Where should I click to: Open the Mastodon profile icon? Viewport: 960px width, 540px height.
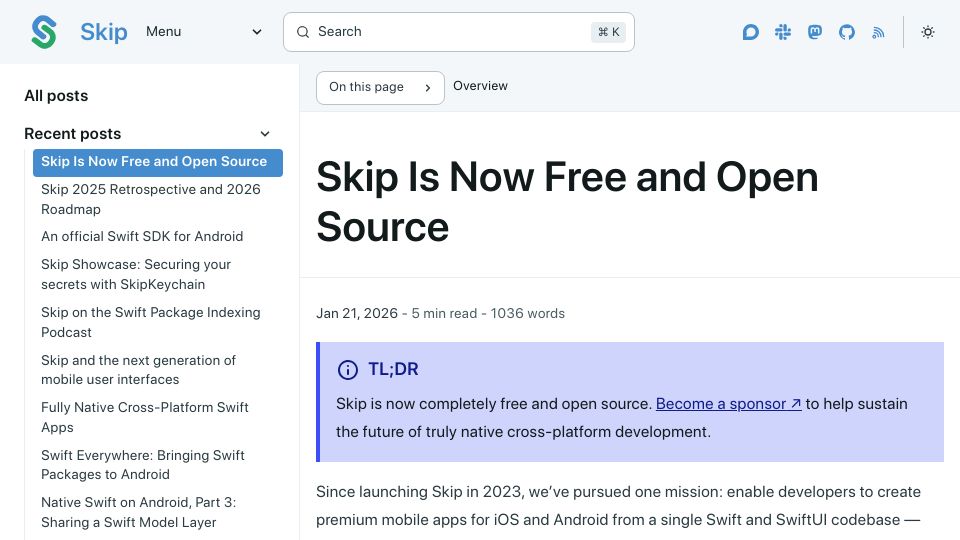(815, 32)
